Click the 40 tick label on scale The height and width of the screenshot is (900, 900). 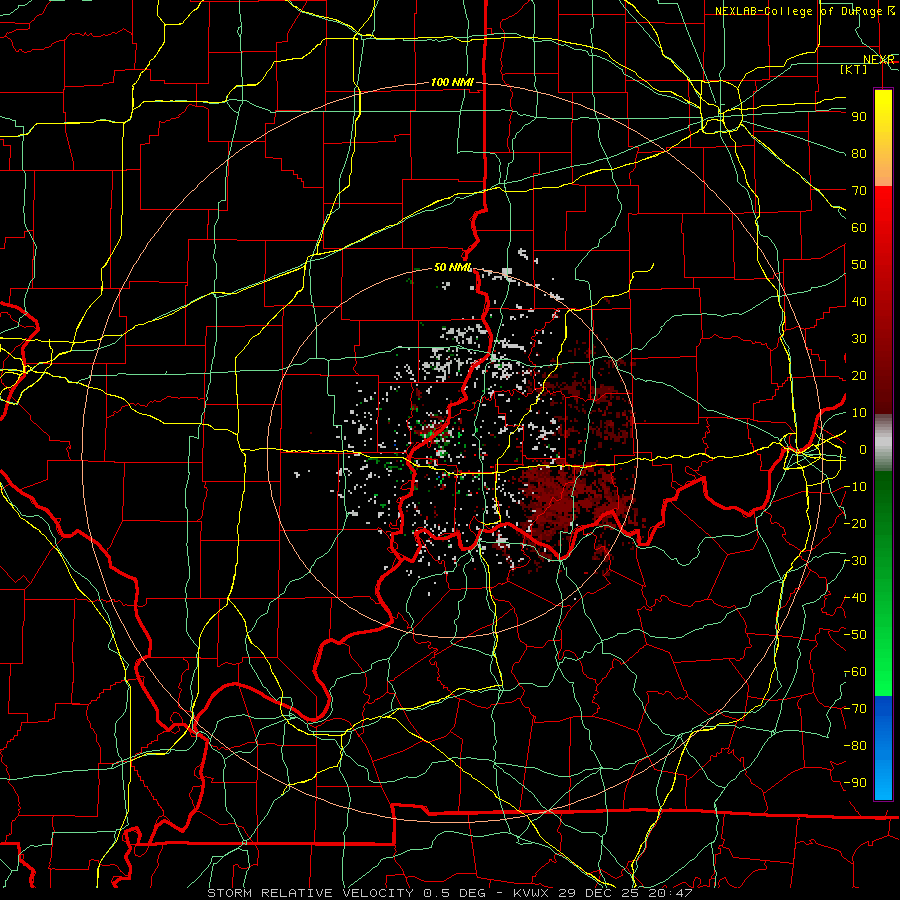859,301
